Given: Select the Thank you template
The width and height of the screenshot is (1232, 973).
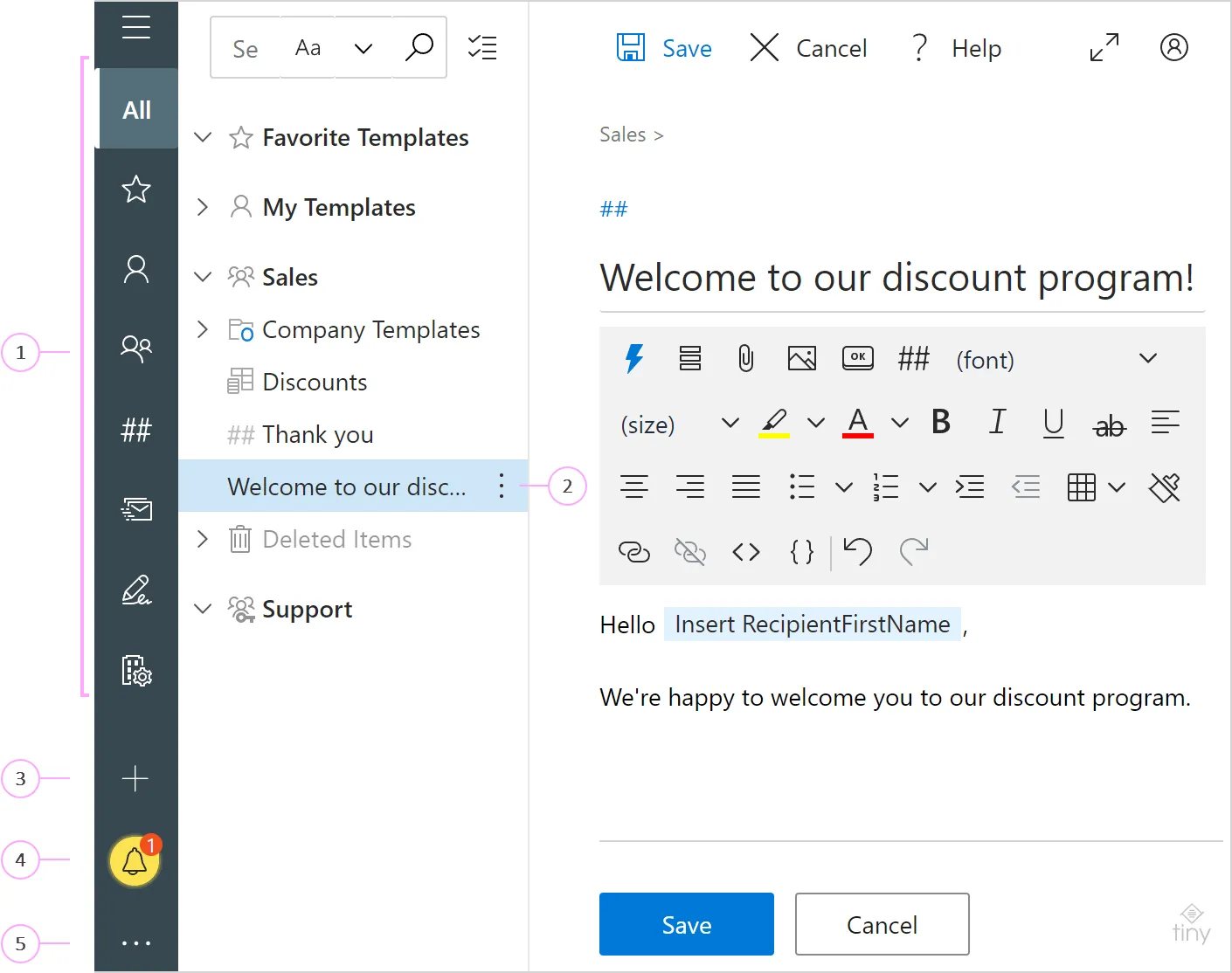Looking at the screenshot, I should (x=317, y=434).
